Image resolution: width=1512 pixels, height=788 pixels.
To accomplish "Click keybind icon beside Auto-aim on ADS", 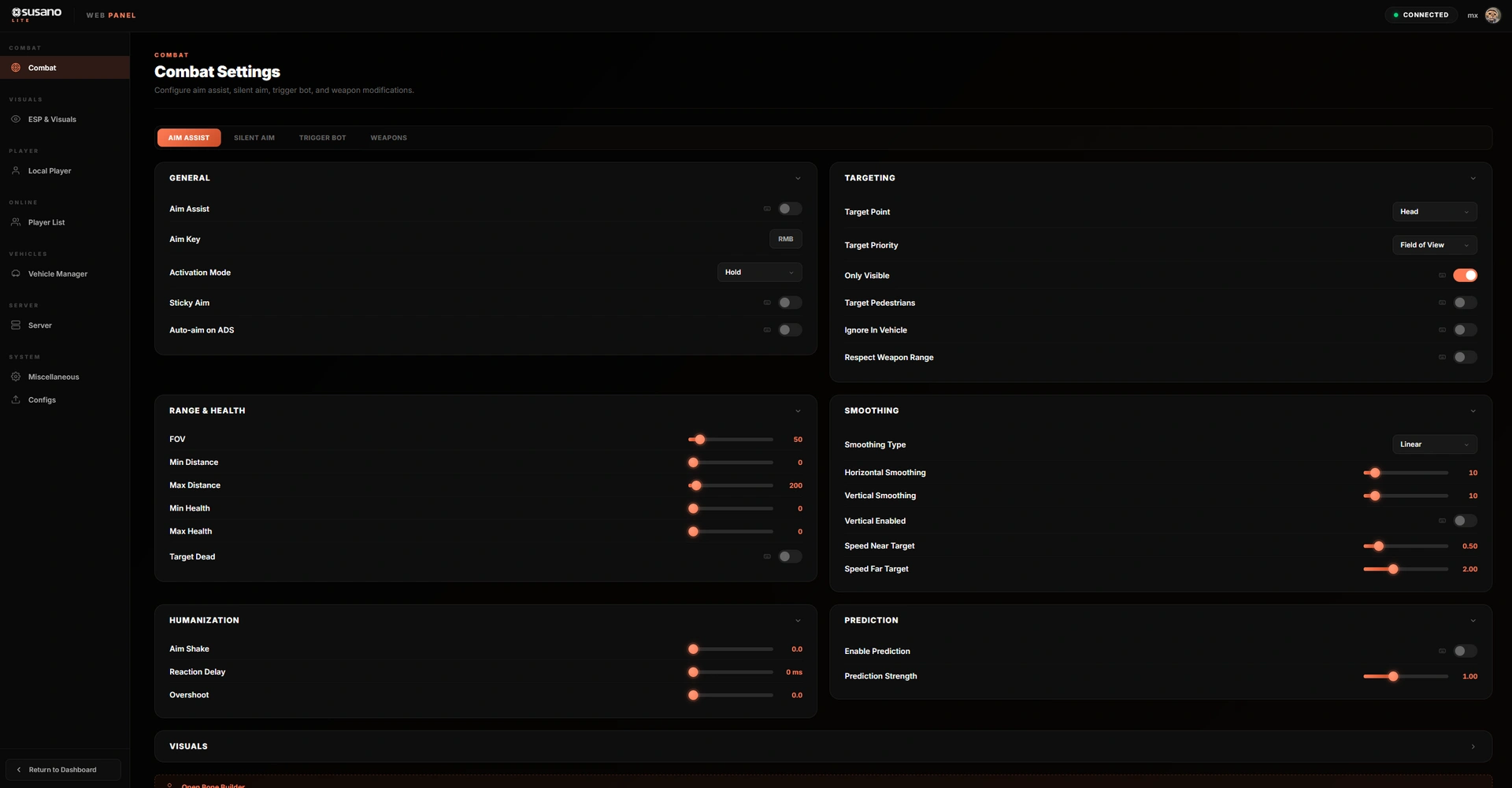I will point(767,330).
